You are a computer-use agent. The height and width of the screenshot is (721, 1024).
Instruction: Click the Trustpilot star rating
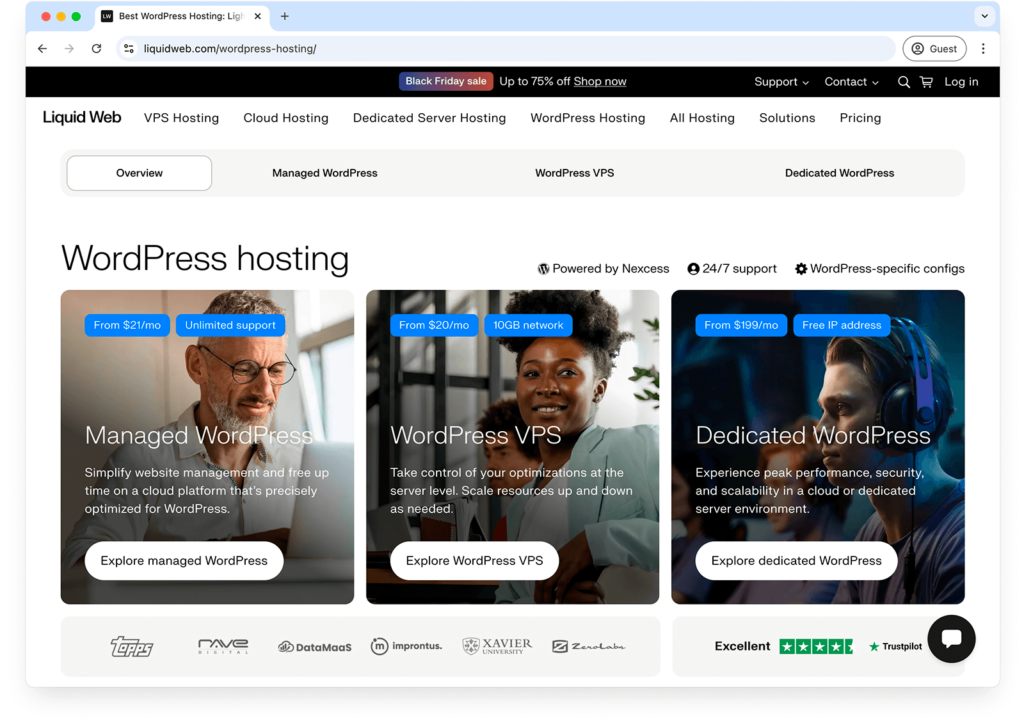pyautogui.click(x=816, y=647)
